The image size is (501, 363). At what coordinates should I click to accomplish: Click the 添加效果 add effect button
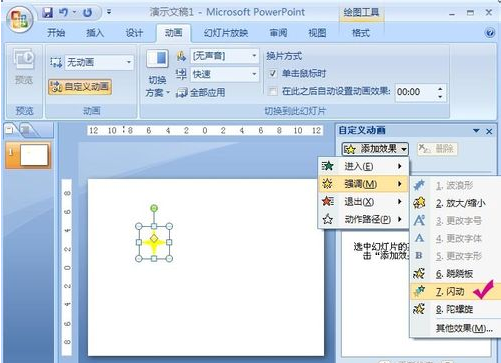point(375,149)
